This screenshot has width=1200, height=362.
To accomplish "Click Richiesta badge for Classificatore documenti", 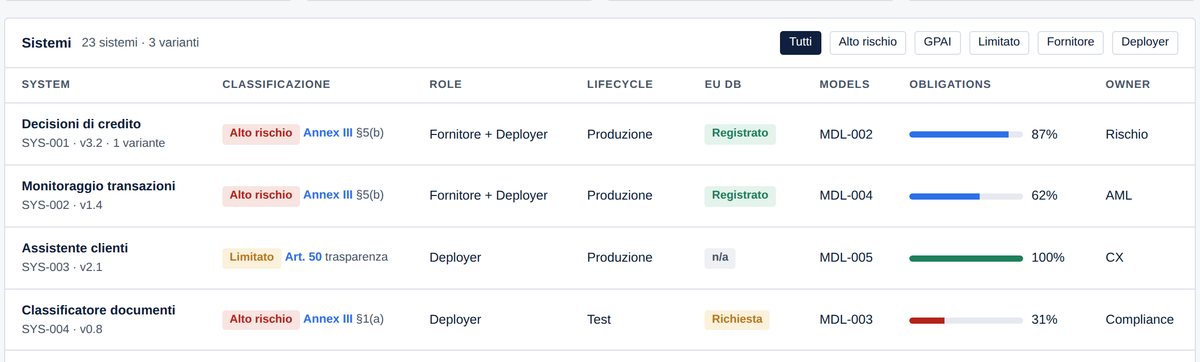I will [737, 319].
